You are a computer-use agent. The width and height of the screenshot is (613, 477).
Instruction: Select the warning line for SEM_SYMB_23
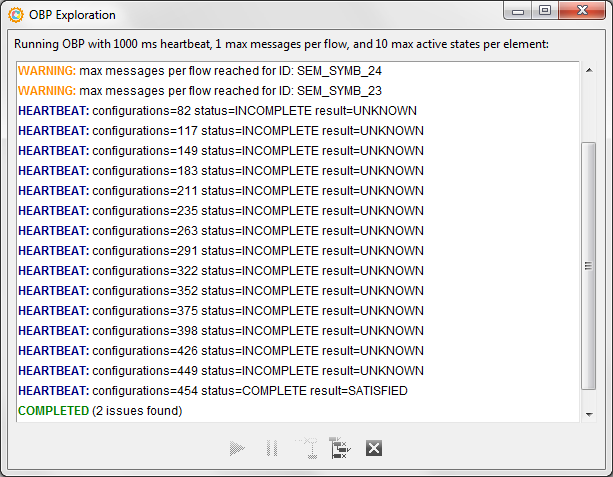click(200, 91)
